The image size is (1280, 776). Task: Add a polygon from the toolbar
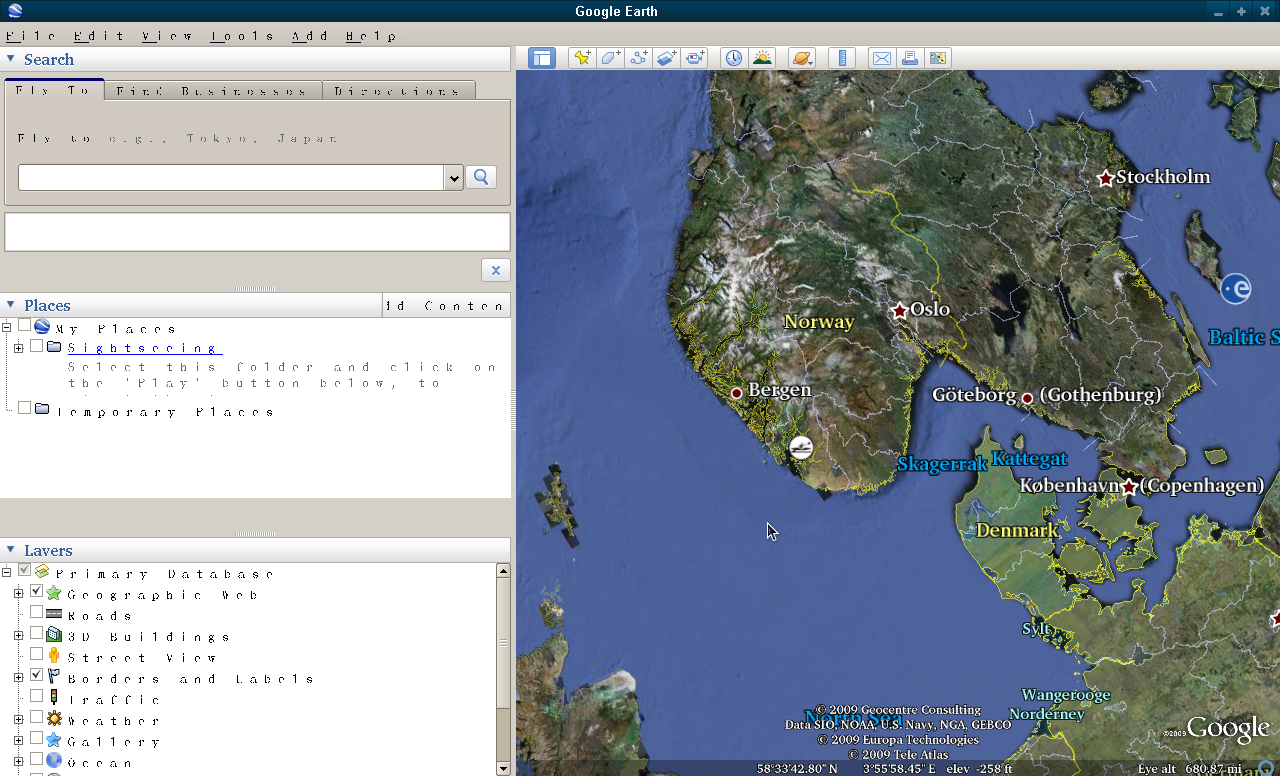click(x=610, y=58)
